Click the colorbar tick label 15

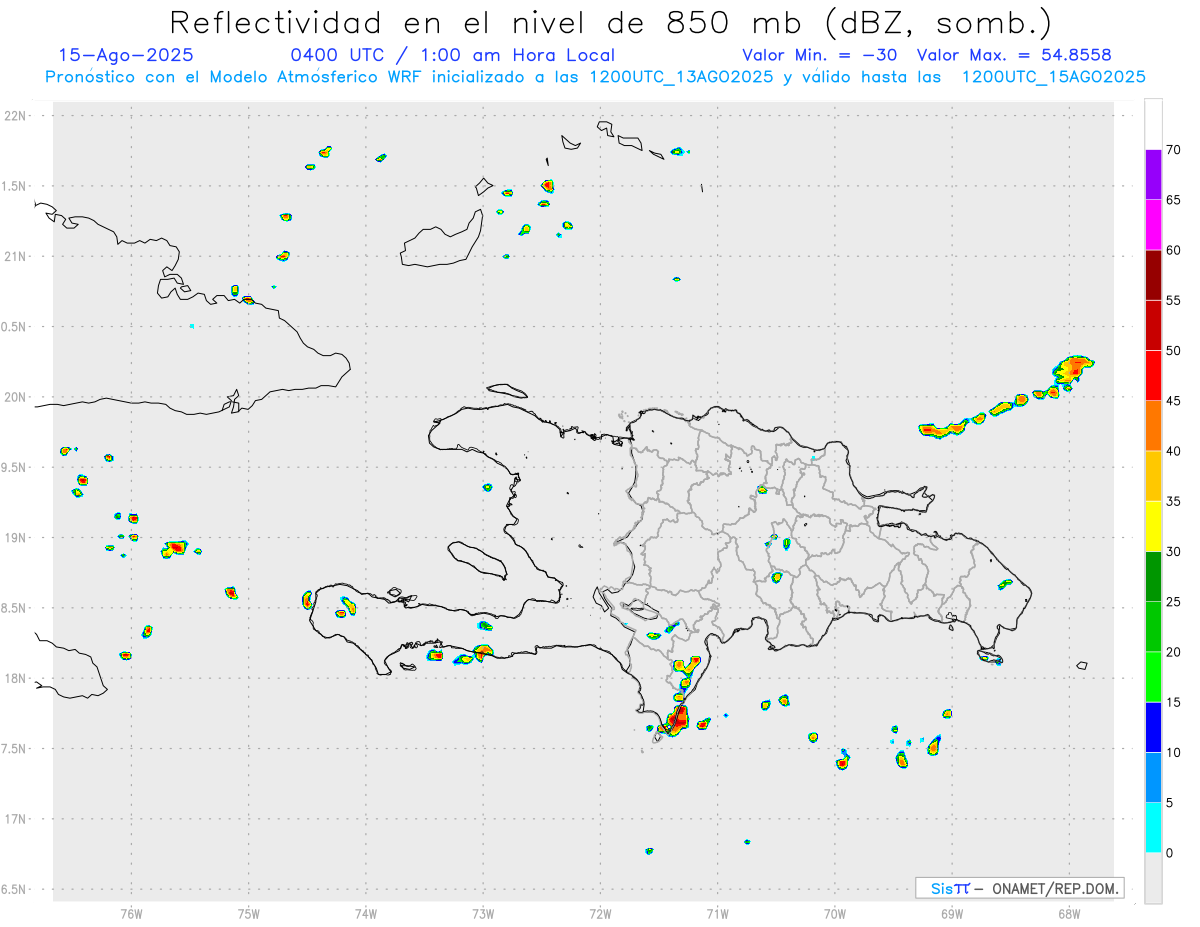tap(1173, 702)
